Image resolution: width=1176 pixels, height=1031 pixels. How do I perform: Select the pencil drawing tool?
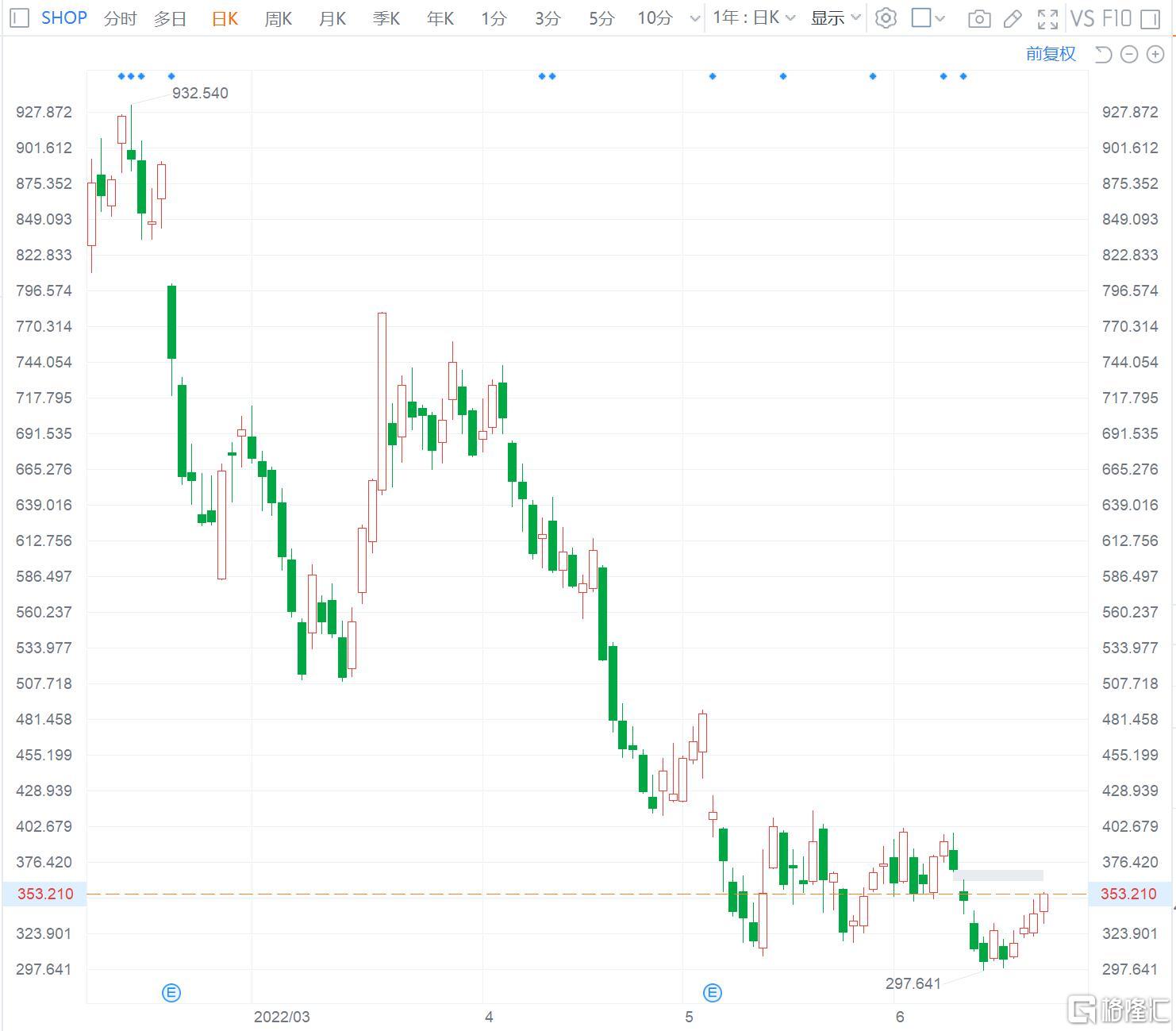tap(1013, 18)
